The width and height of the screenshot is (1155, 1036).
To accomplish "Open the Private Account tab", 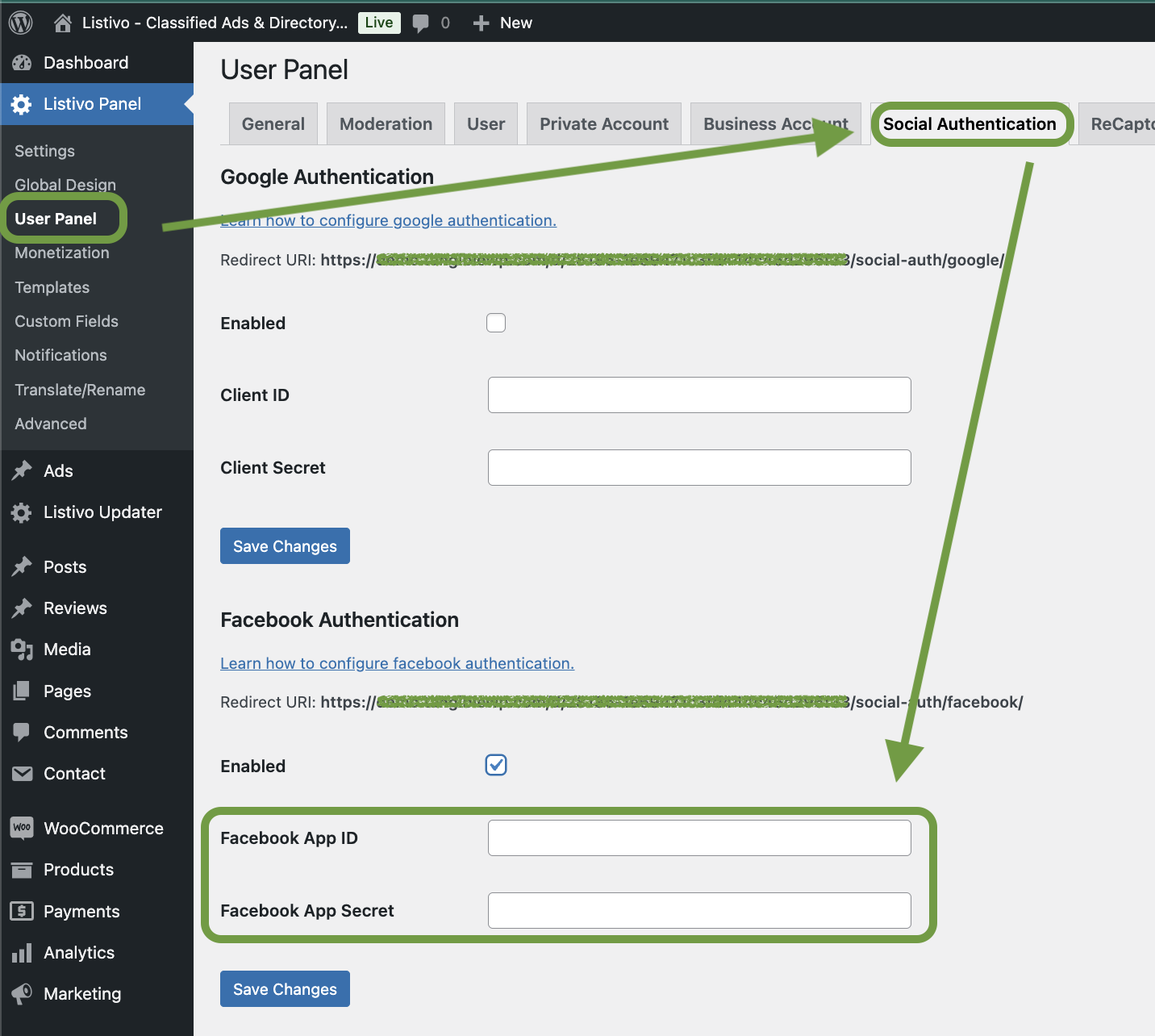I will coord(604,123).
